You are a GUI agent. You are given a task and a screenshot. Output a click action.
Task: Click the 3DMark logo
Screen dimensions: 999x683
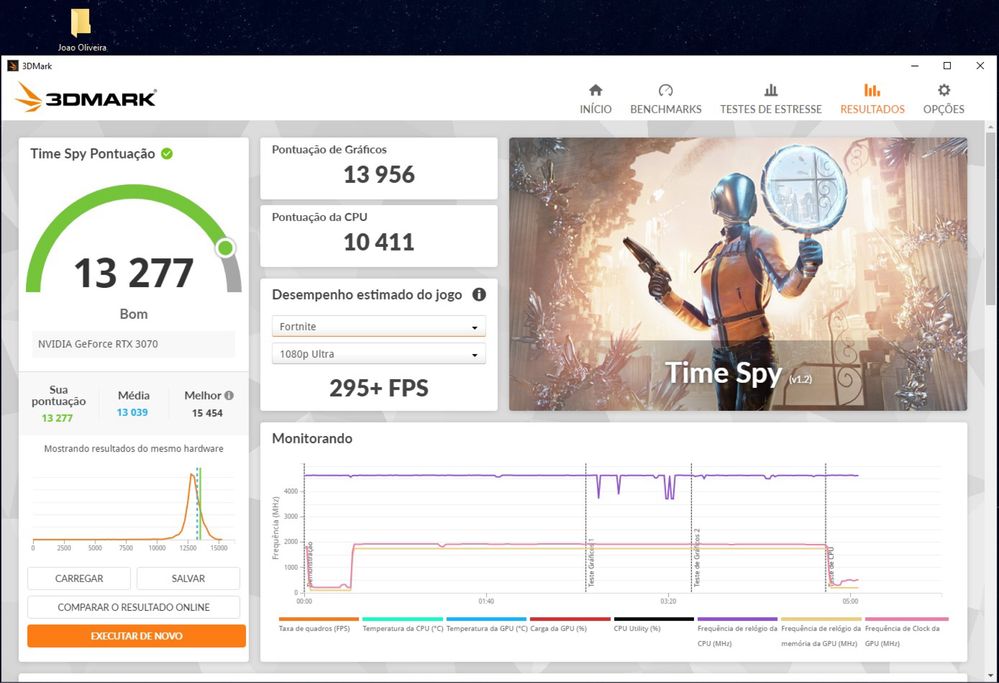[86, 97]
